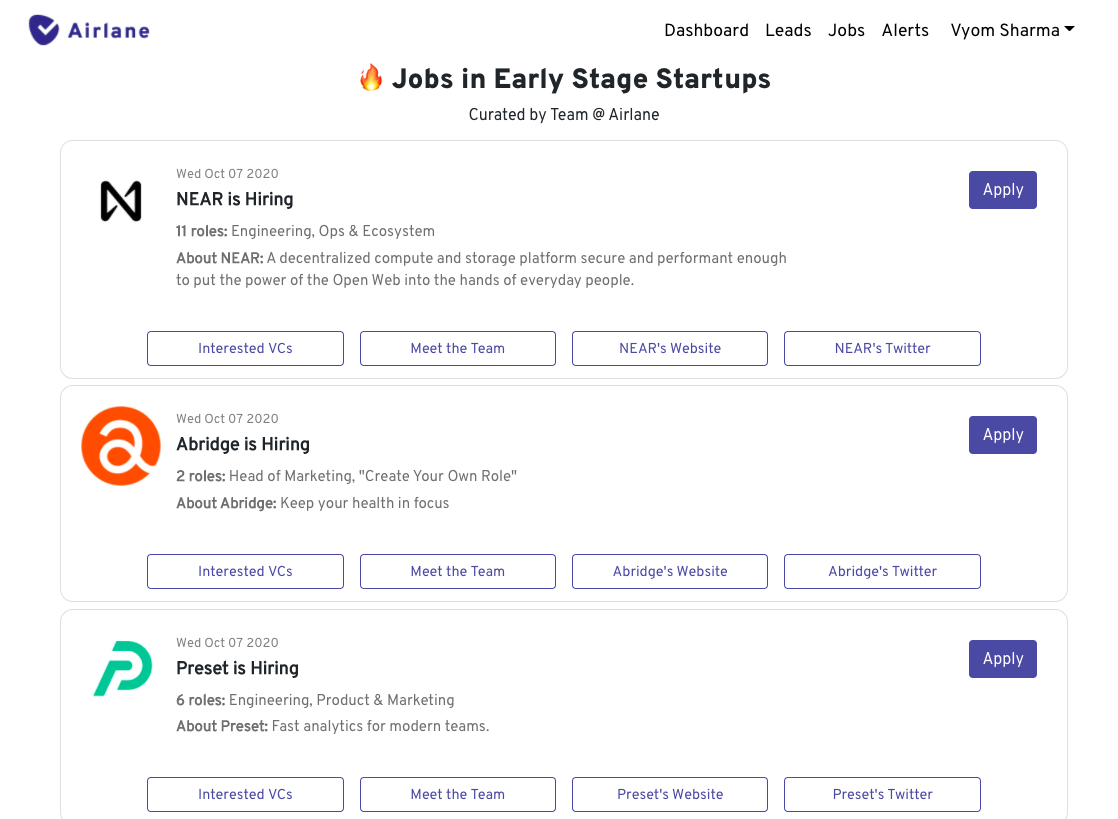This screenshot has width=1118, height=819.
Task: Open NEAR's Twitter button
Action: 882,348
